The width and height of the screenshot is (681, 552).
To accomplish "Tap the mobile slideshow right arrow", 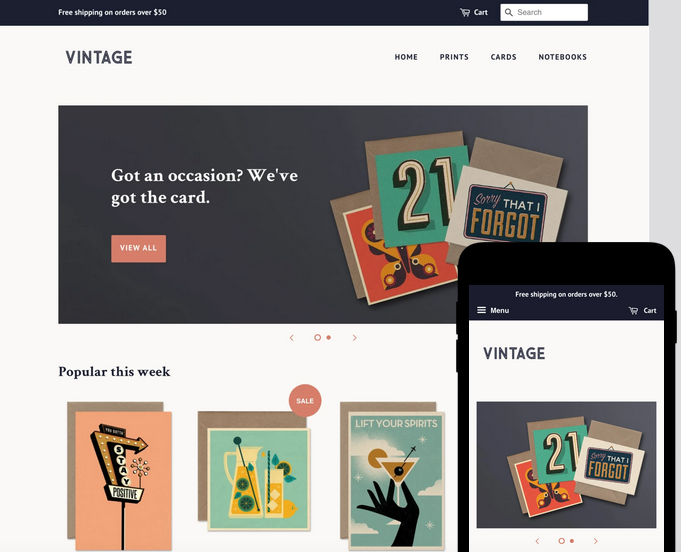I will pos(595,541).
